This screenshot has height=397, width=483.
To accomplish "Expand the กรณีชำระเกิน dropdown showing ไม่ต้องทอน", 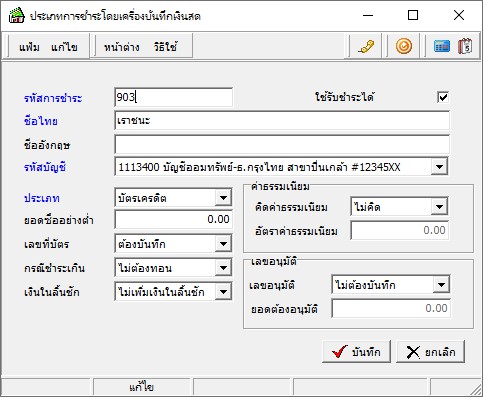I will [x=223, y=268].
